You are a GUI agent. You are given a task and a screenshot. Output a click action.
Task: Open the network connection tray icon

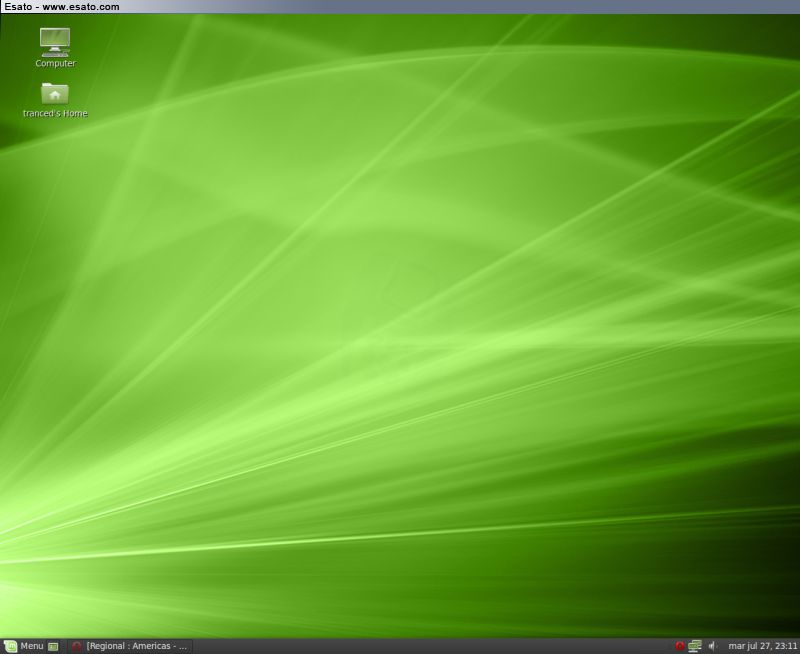pos(694,646)
